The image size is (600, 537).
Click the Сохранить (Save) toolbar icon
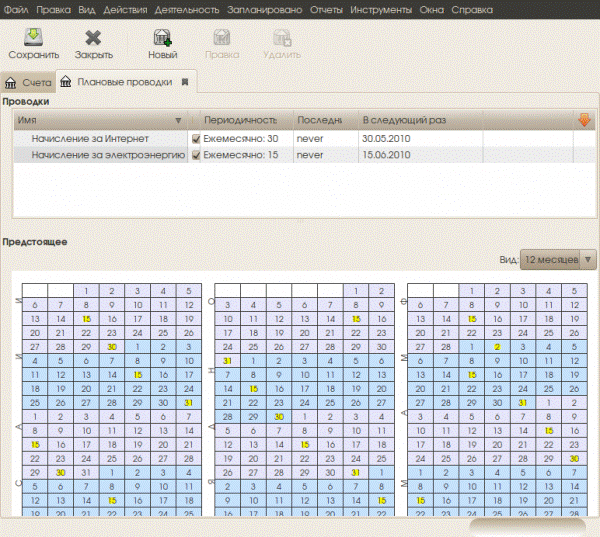34,38
